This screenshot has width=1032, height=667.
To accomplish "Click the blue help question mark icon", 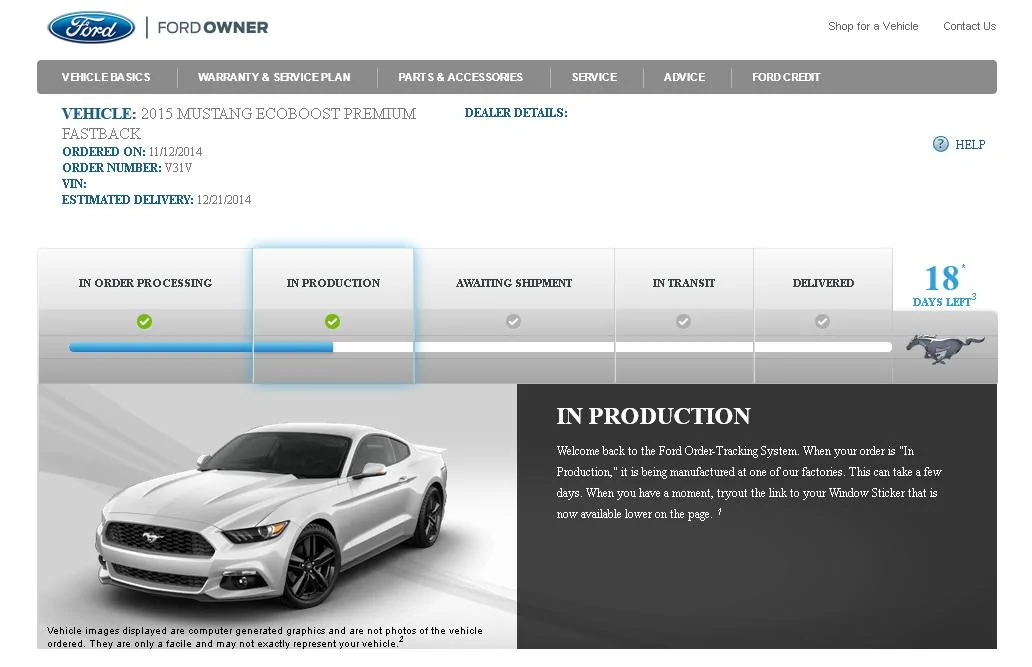I will point(941,144).
